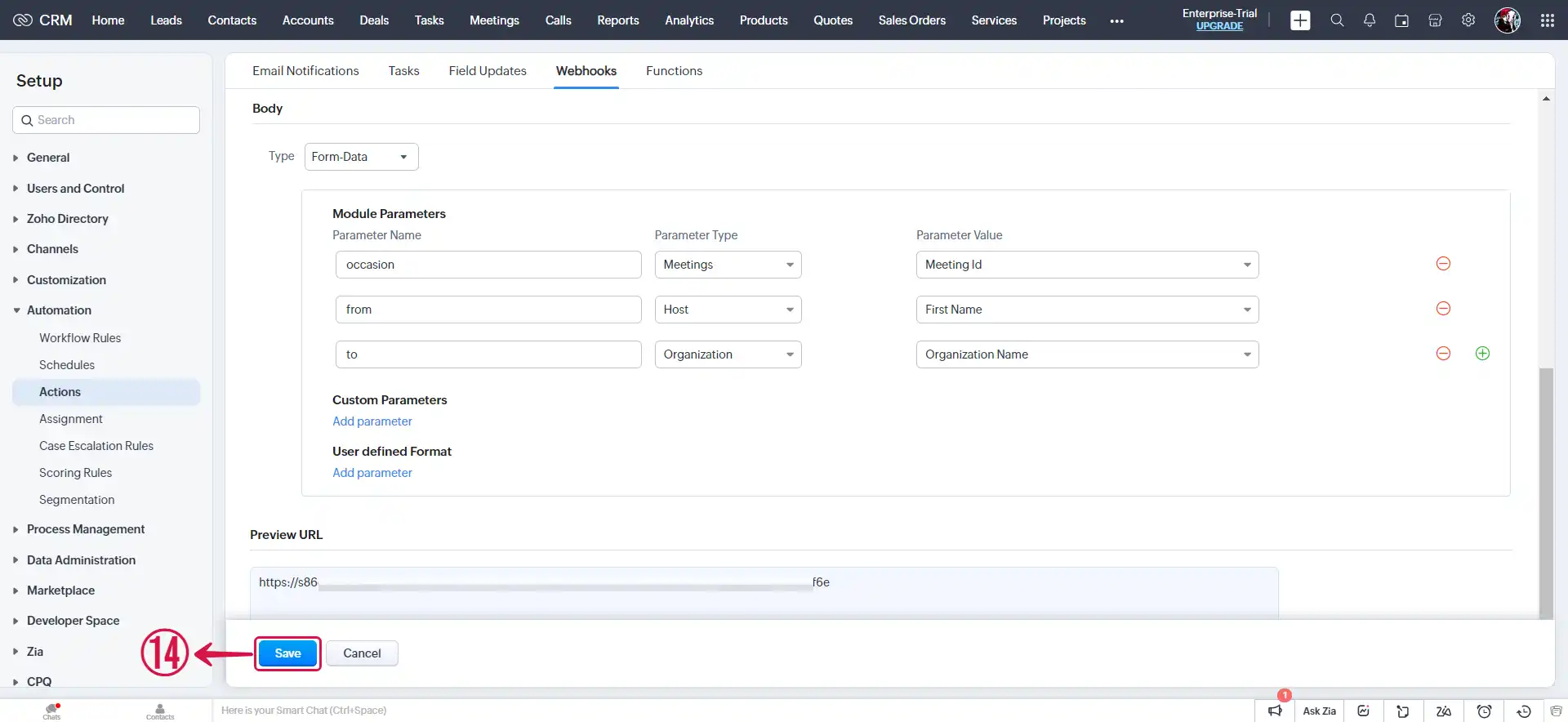
Task: Collapse the Automation section
Action: [x=59, y=310]
